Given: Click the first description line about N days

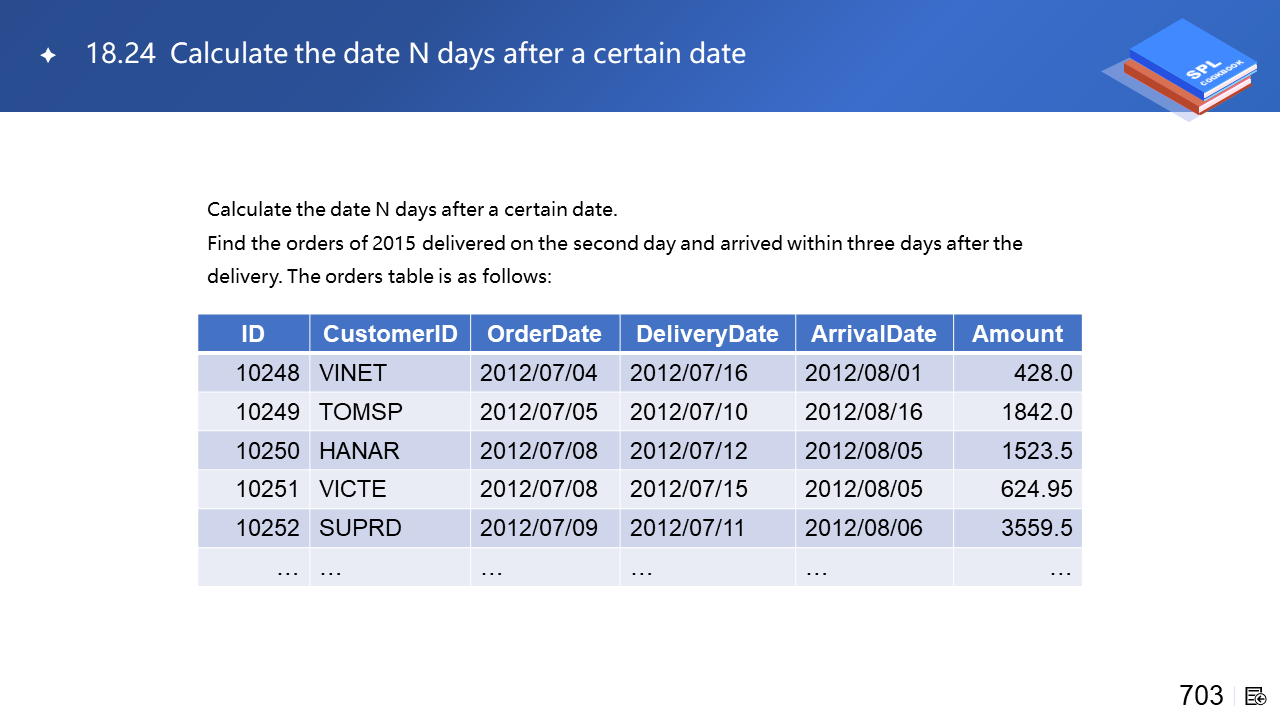Looking at the screenshot, I should click(412, 210).
